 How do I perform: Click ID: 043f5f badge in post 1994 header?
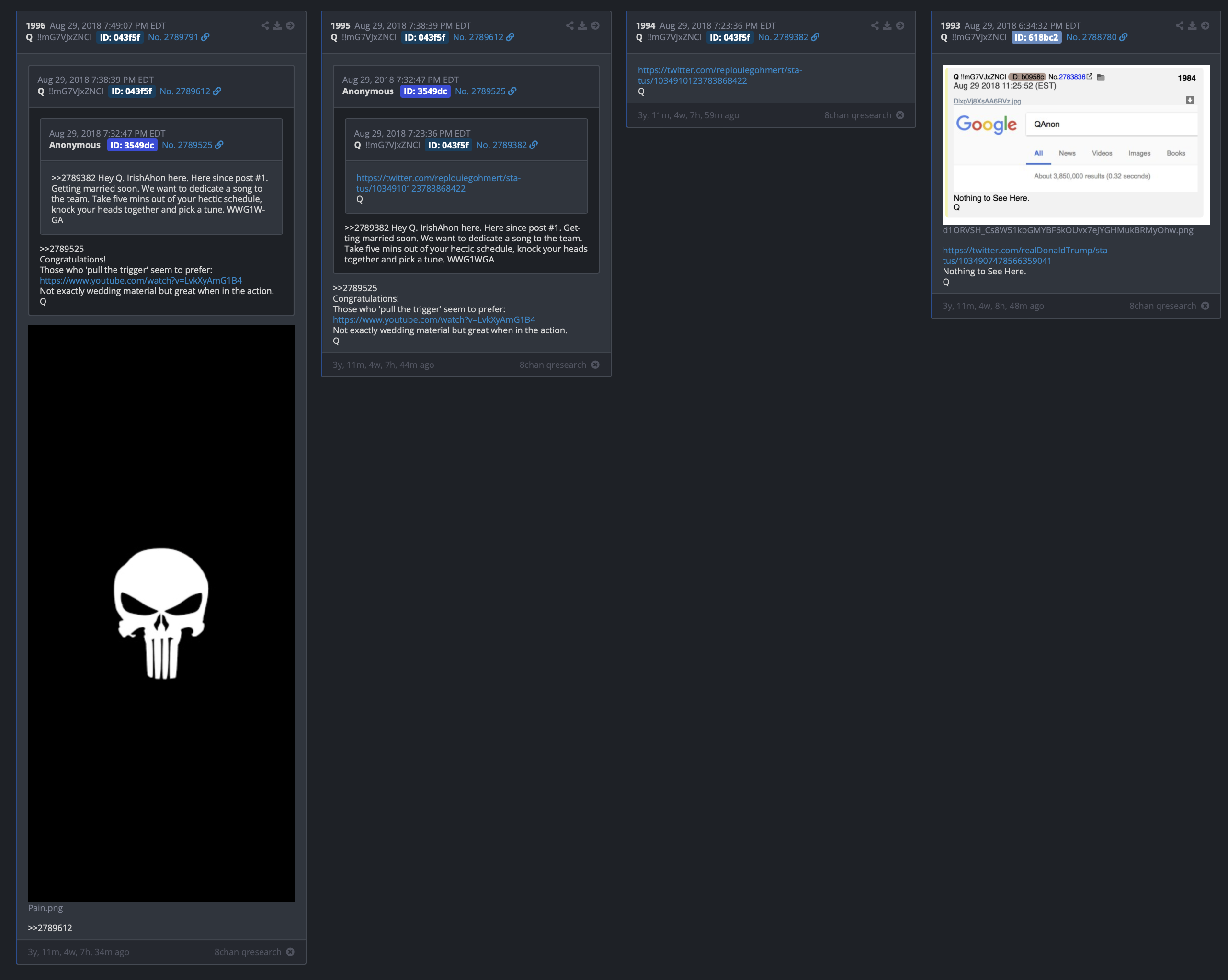pos(729,37)
